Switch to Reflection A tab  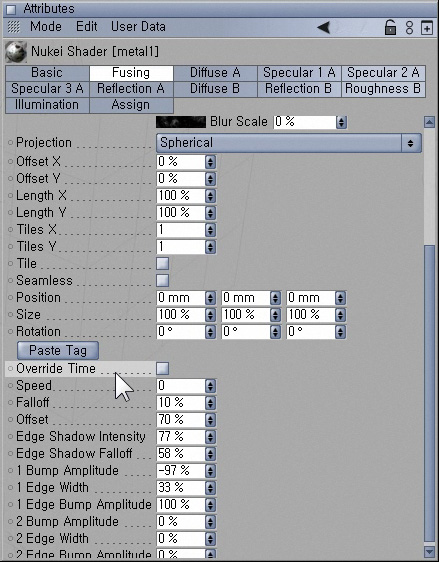point(131,89)
